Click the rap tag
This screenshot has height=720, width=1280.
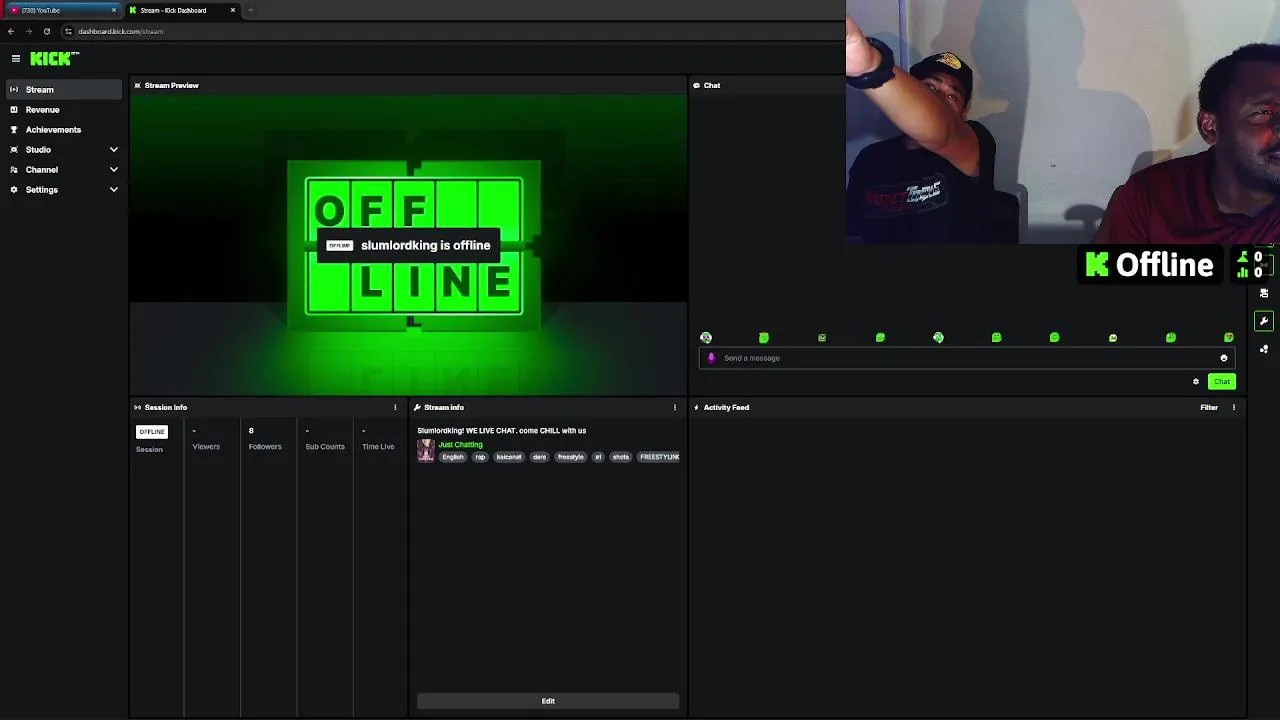[x=480, y=457]
